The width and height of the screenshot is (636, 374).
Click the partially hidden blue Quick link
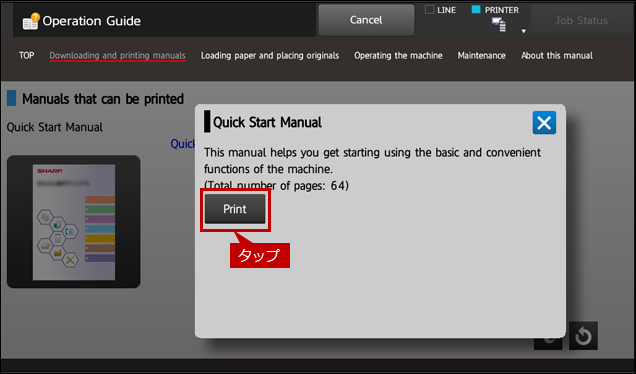pyautogui.click(x=183, y=144)
